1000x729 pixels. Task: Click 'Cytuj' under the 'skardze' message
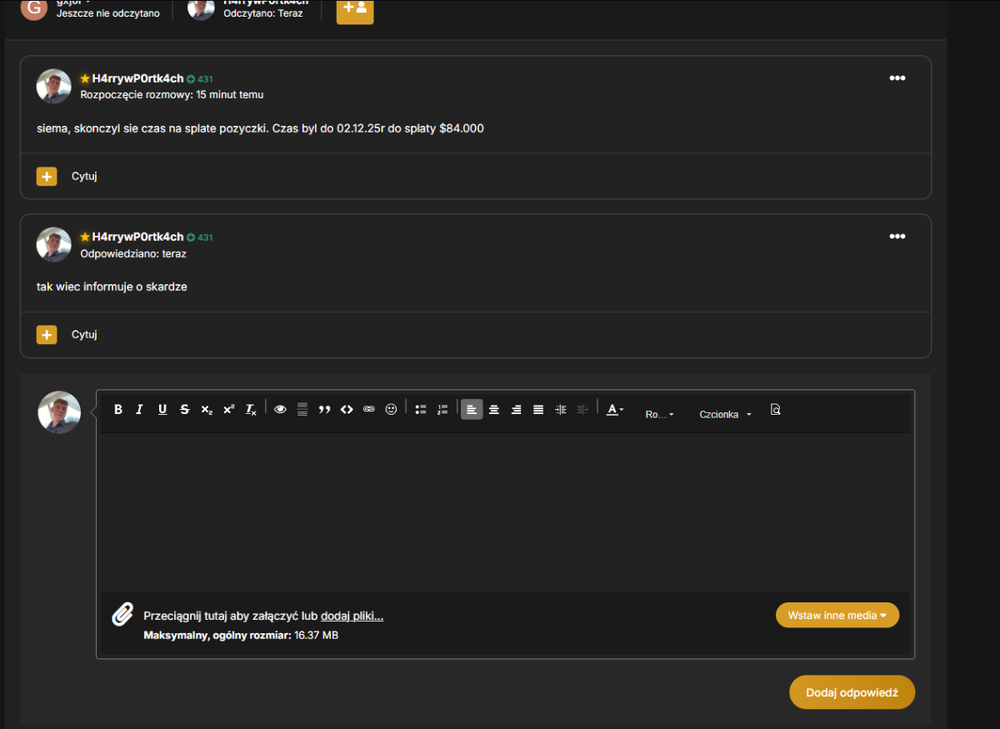(84, 334)
